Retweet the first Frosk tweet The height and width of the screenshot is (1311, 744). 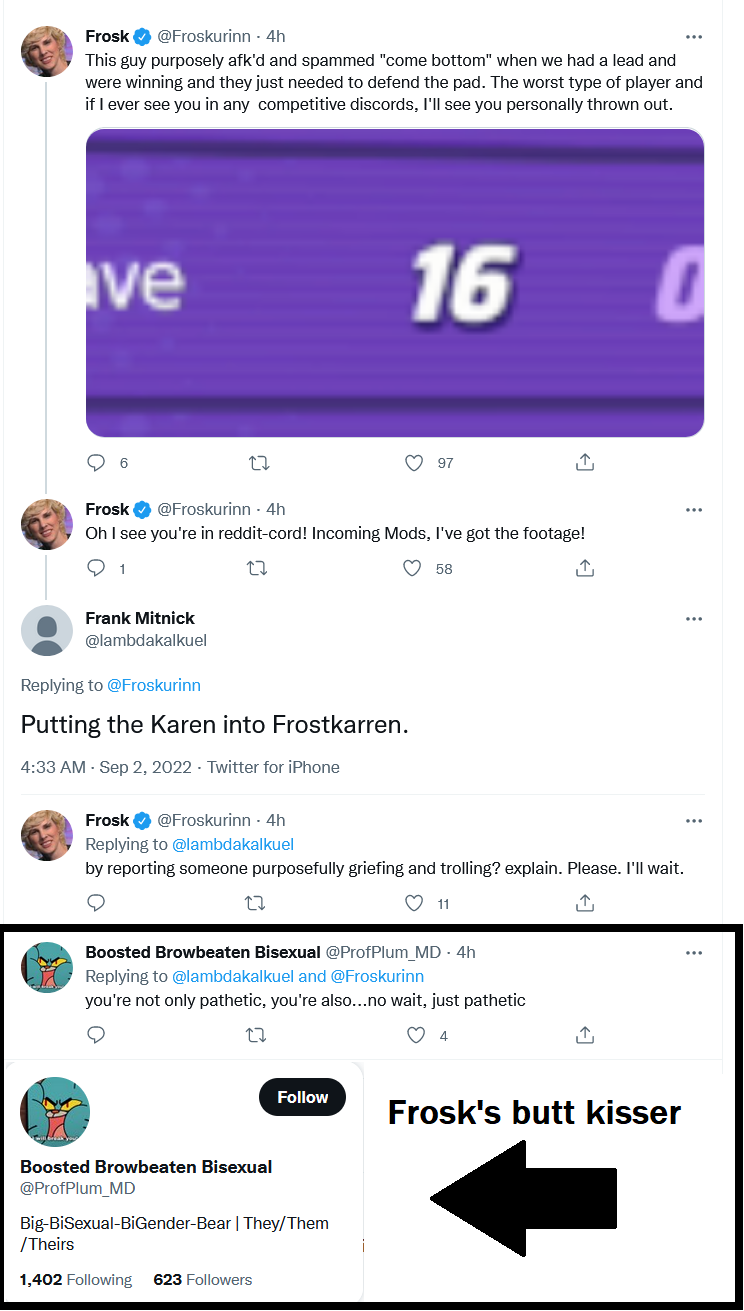click(258, 463)
